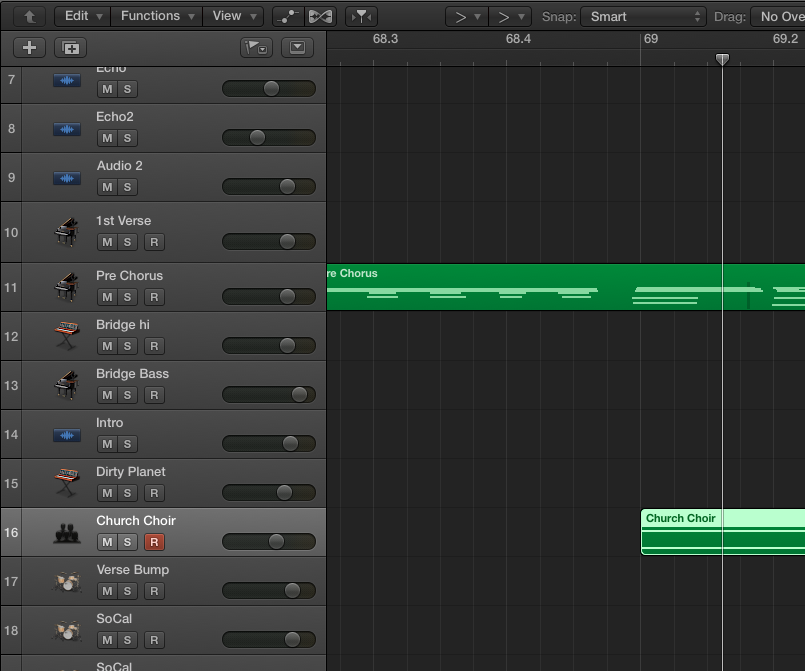The width and height of the screenshot is (805, 671).
Task: Solo the Verse Bump track
Action: 127,591
